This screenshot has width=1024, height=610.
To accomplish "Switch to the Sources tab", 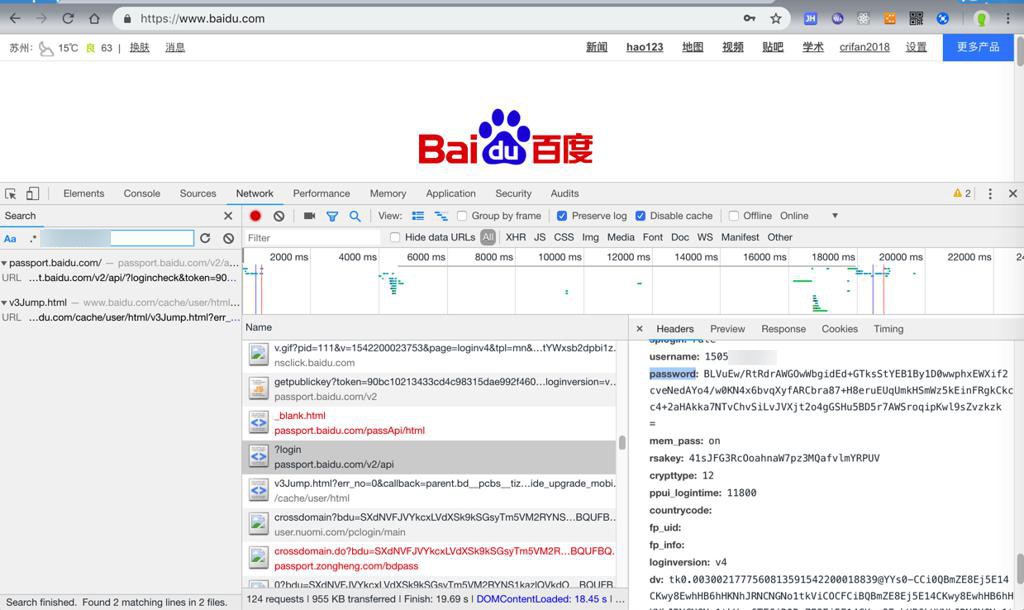I will (198, 193).
